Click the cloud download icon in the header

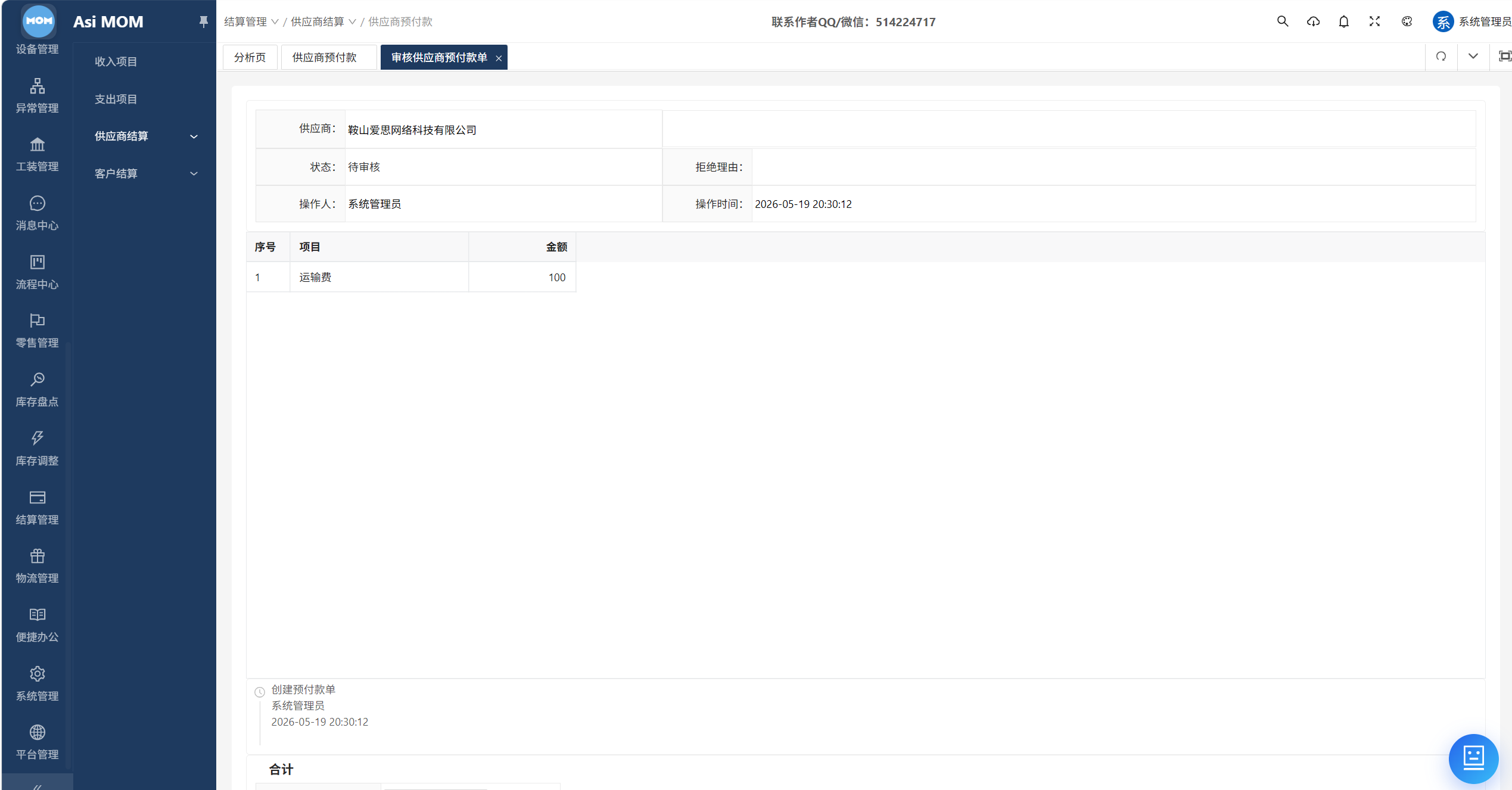(x=1313, y=21)
